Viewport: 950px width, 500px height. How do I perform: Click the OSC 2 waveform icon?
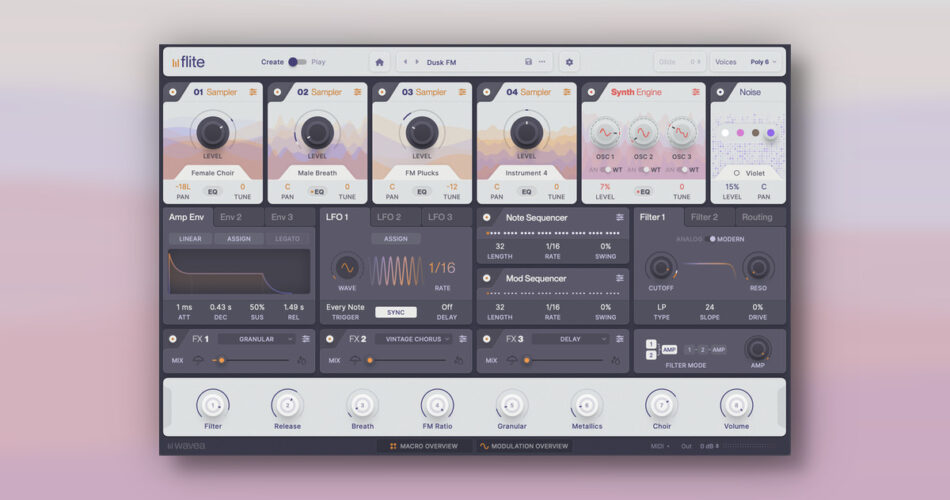pyautogui.click(x=643, y=132)
